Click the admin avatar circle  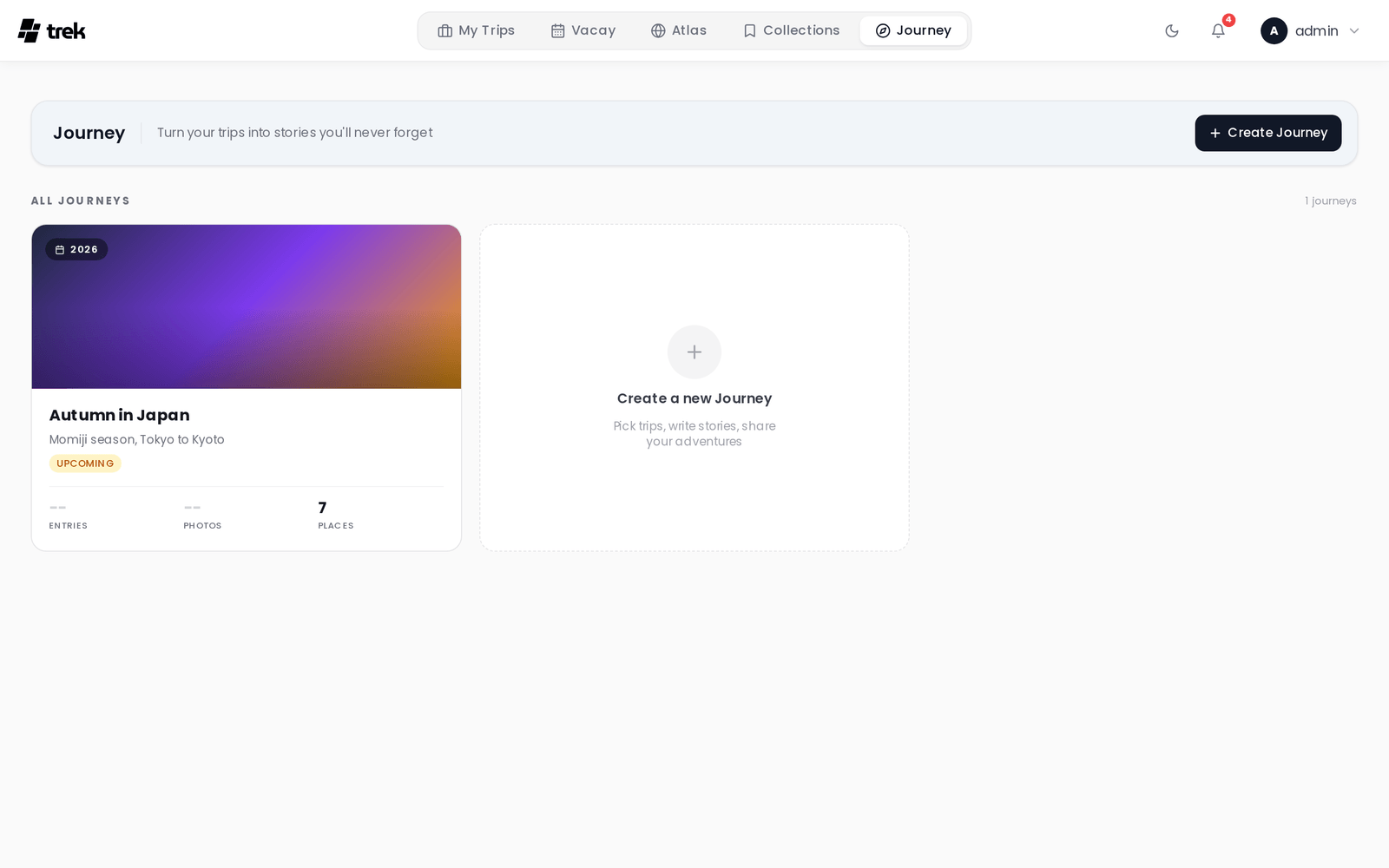click(x=1274, y=30)
